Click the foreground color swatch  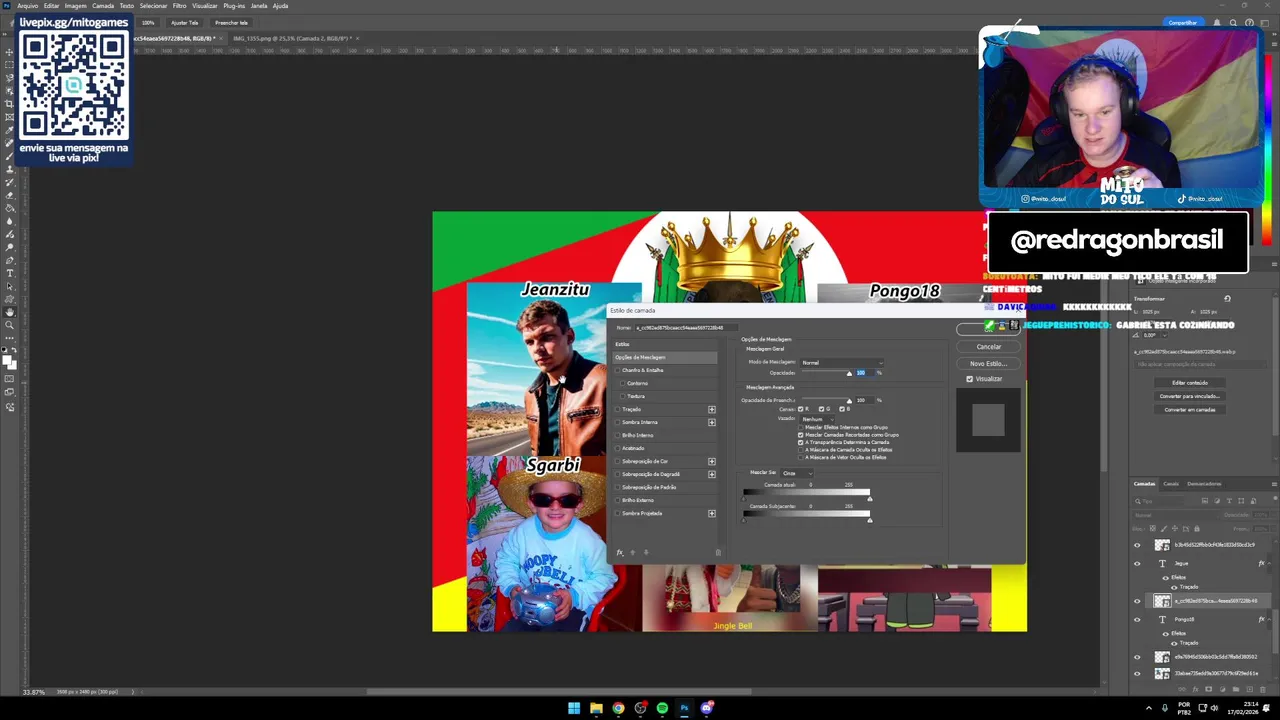pyautogui.click(x=7, y=360)
